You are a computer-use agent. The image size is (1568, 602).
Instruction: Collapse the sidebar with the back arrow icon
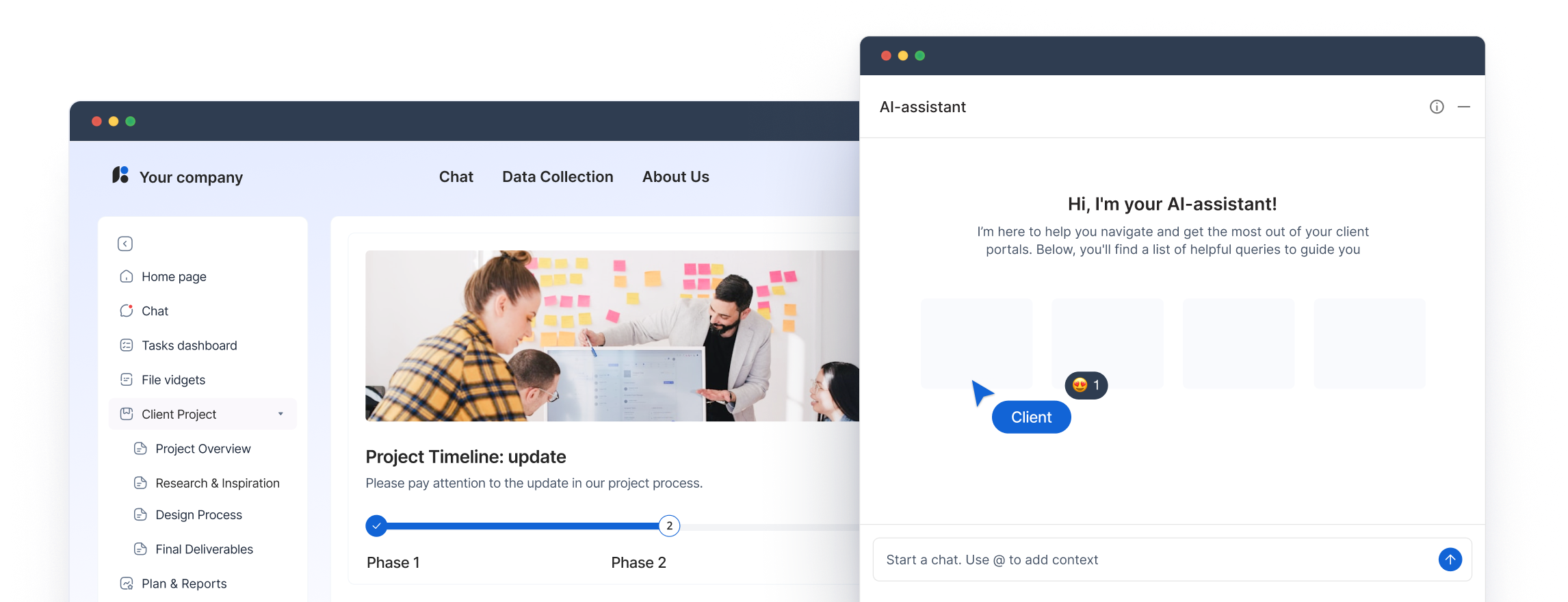(x=125, y=244)
